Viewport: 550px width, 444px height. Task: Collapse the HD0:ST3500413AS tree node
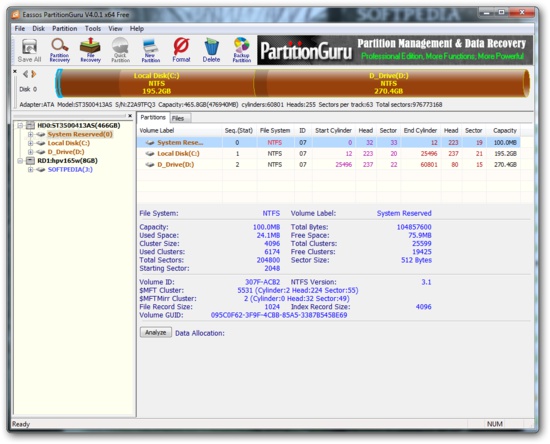point(20,125)
